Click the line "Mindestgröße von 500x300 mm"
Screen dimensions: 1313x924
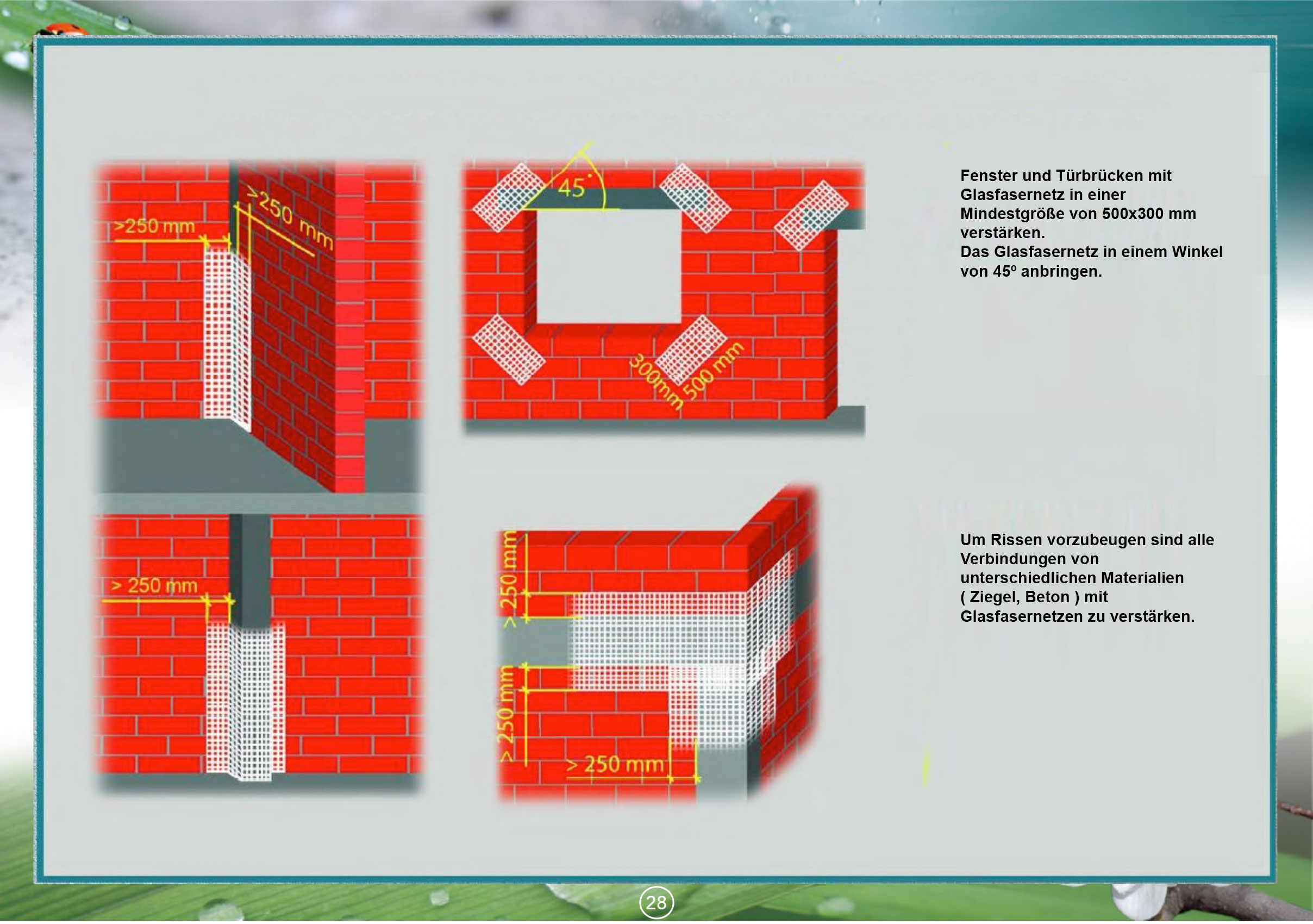(x=1078, y=214)
